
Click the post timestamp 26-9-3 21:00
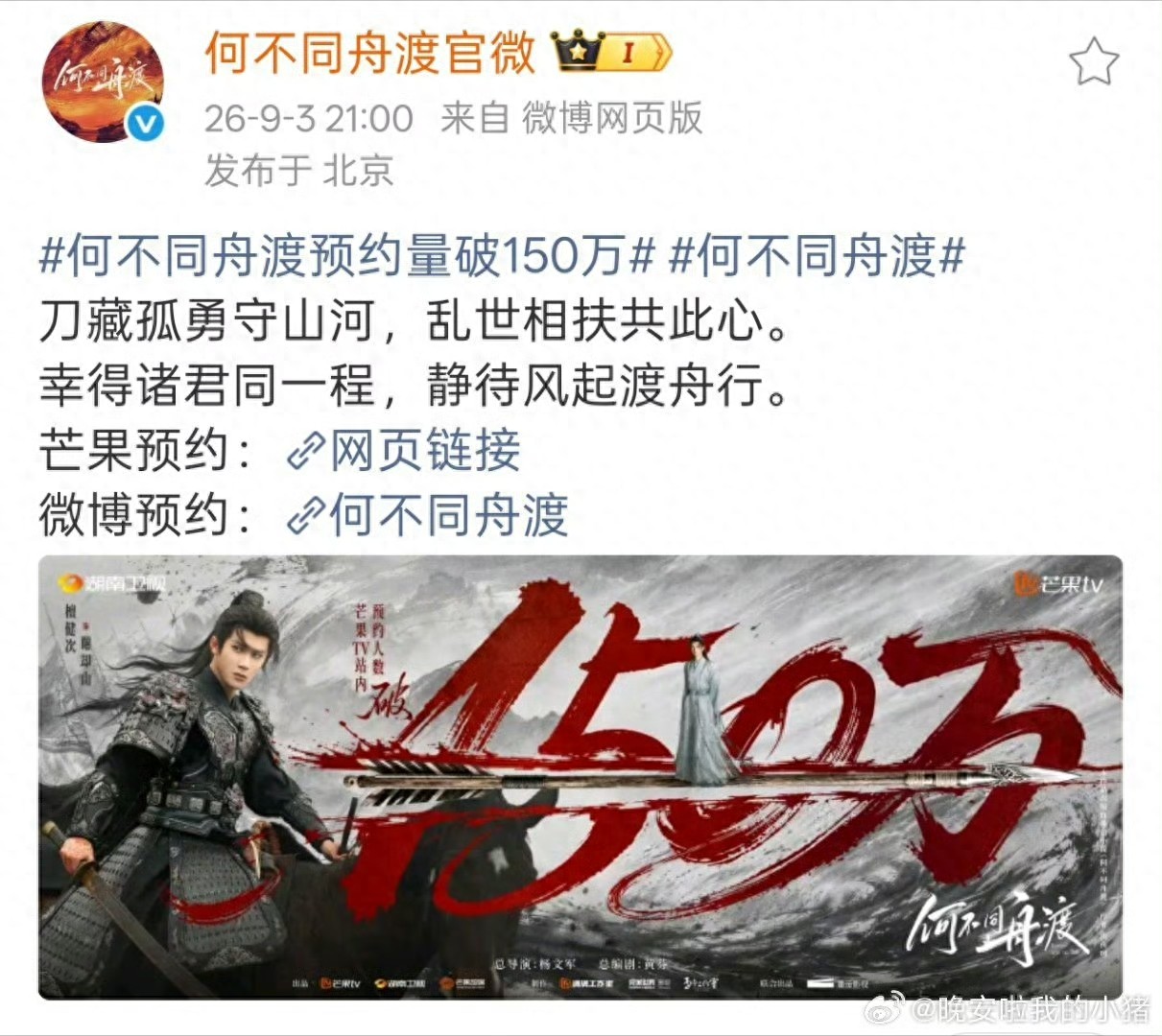(309, 118)
